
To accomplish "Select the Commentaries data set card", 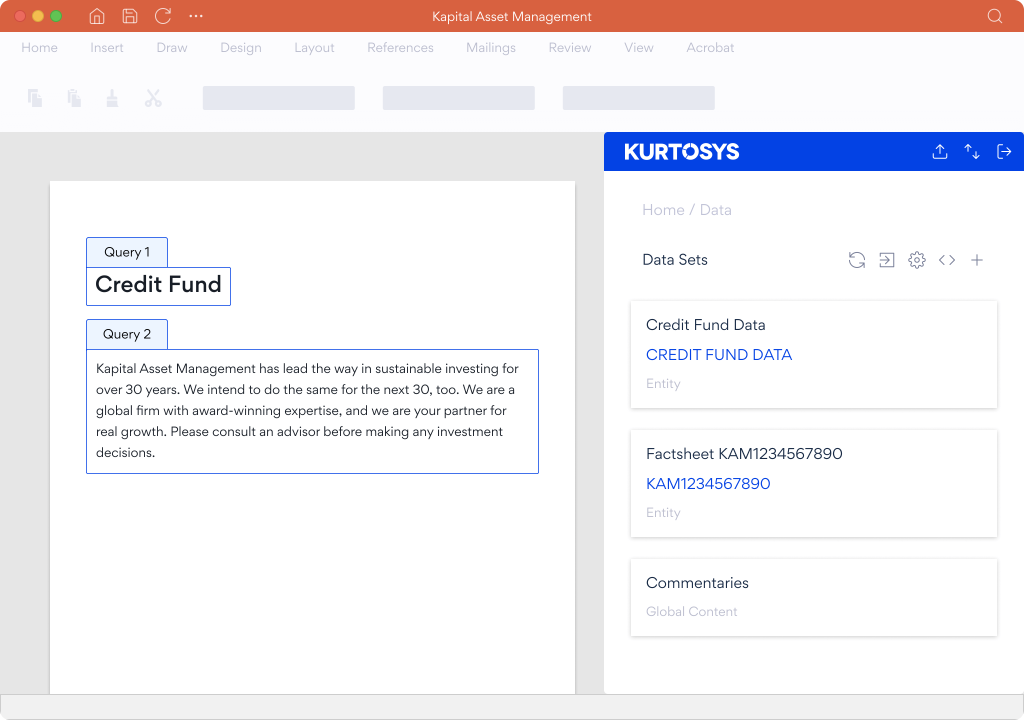I will pos(814,597).
